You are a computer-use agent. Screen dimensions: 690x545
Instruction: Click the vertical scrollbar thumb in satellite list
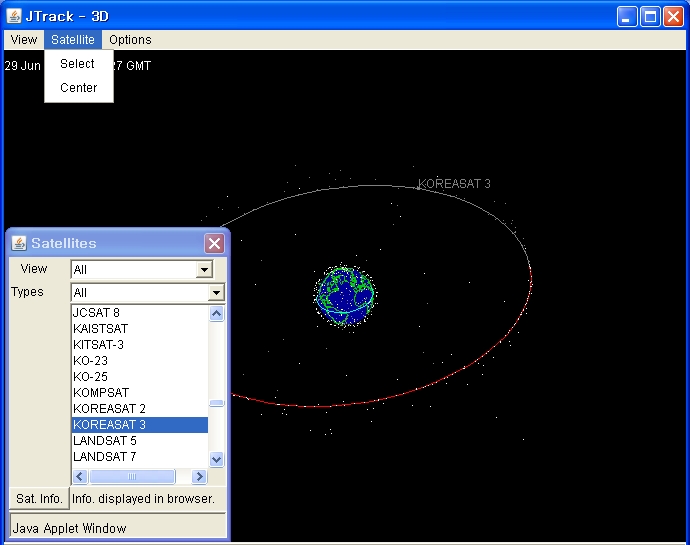point(216,403)
